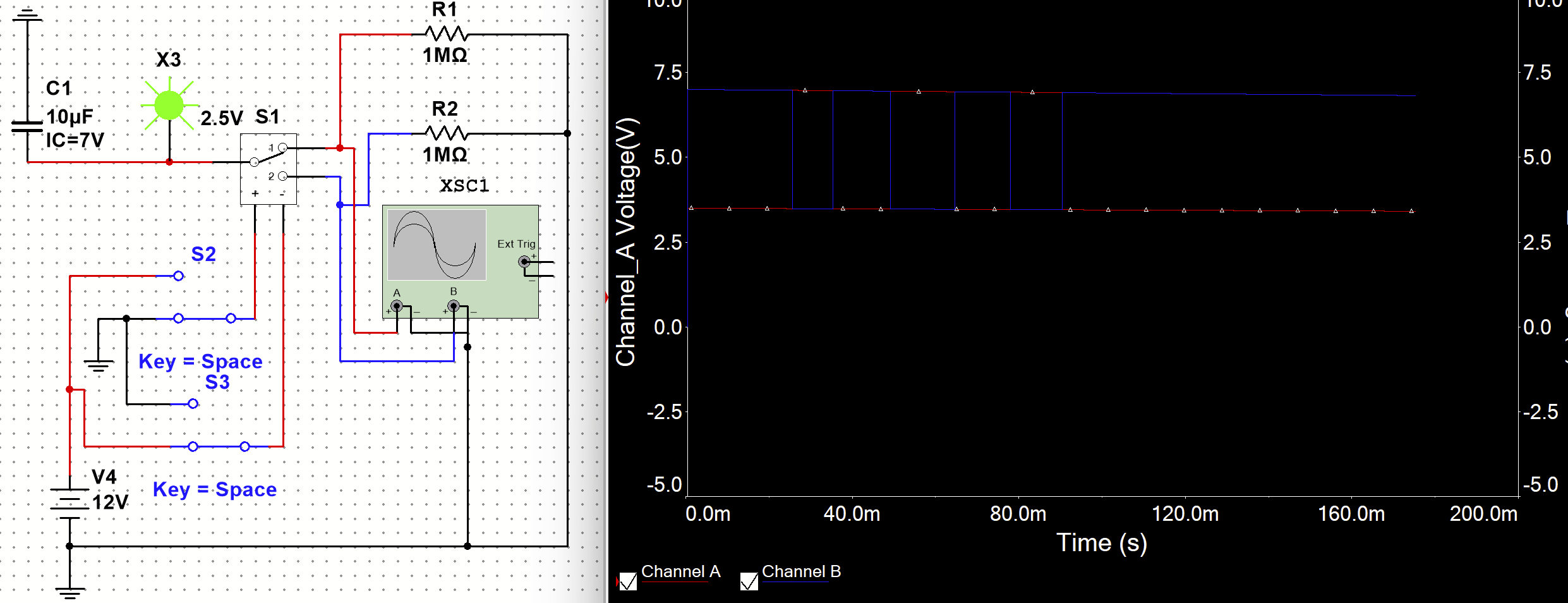
Task: Click the Key = Space label under S3
Action: pos(215,489)
